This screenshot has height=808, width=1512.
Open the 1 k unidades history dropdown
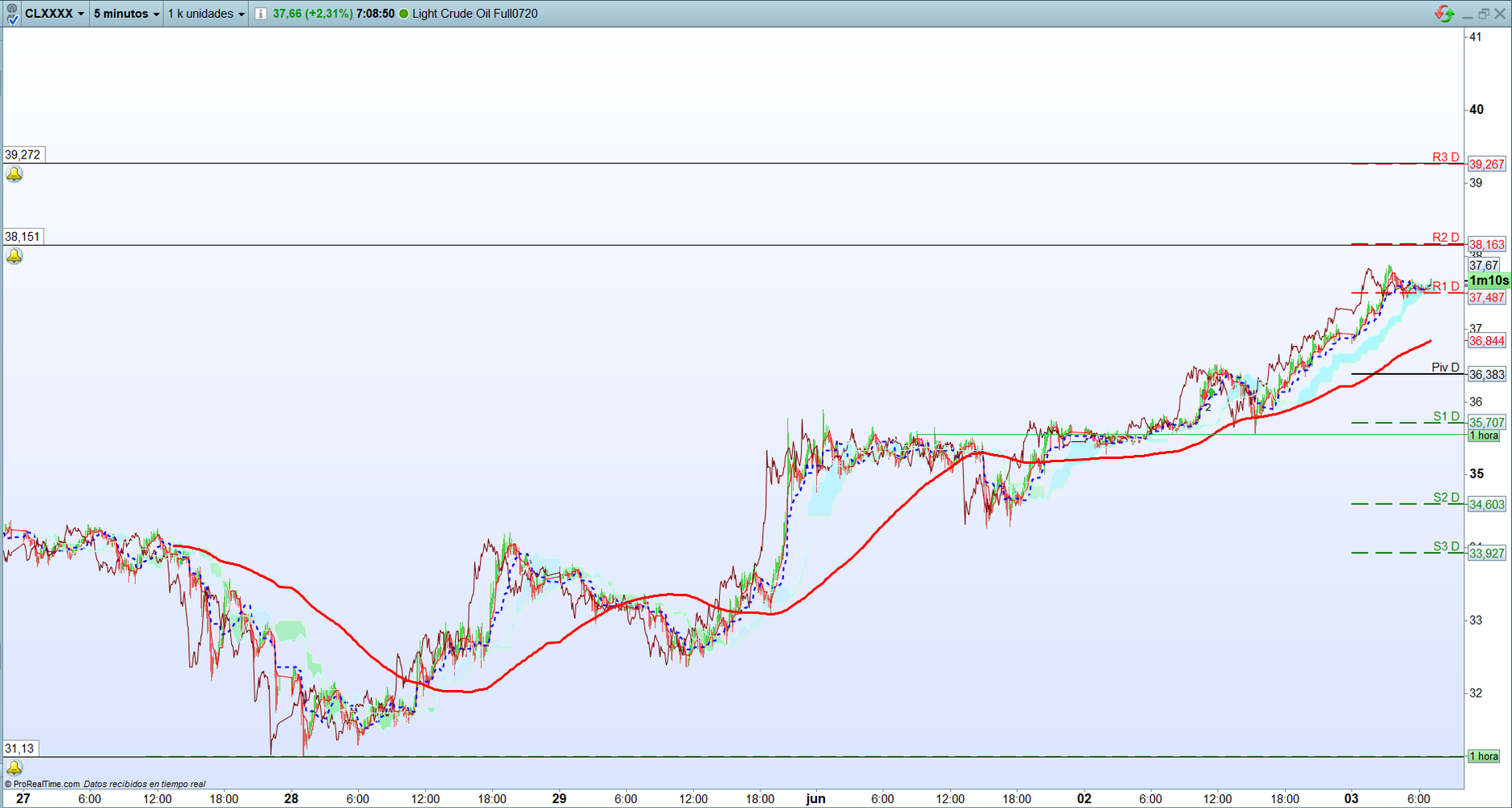206,14
